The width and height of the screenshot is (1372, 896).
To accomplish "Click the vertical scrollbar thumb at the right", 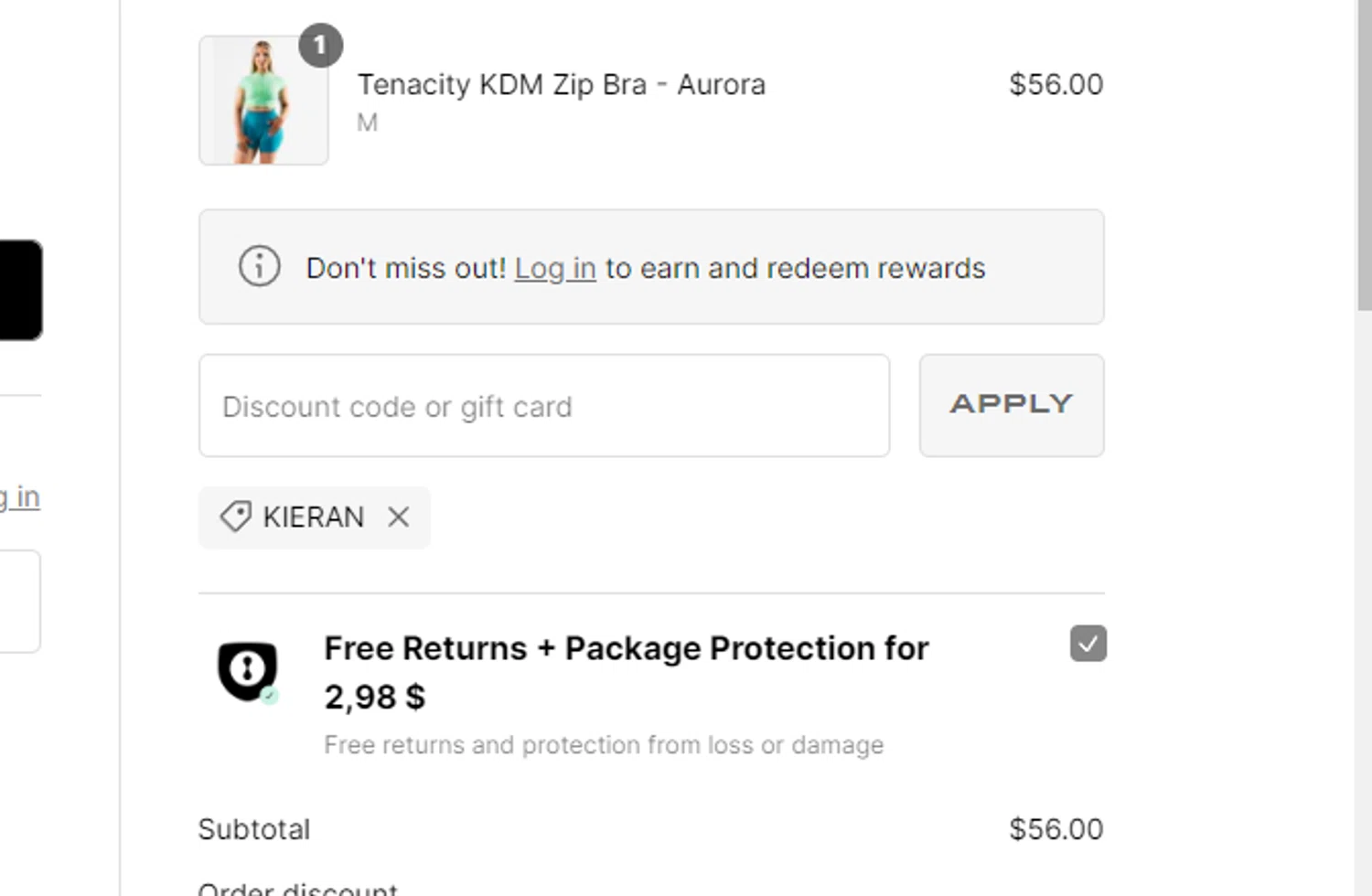I will click(x=1364, y=155).
